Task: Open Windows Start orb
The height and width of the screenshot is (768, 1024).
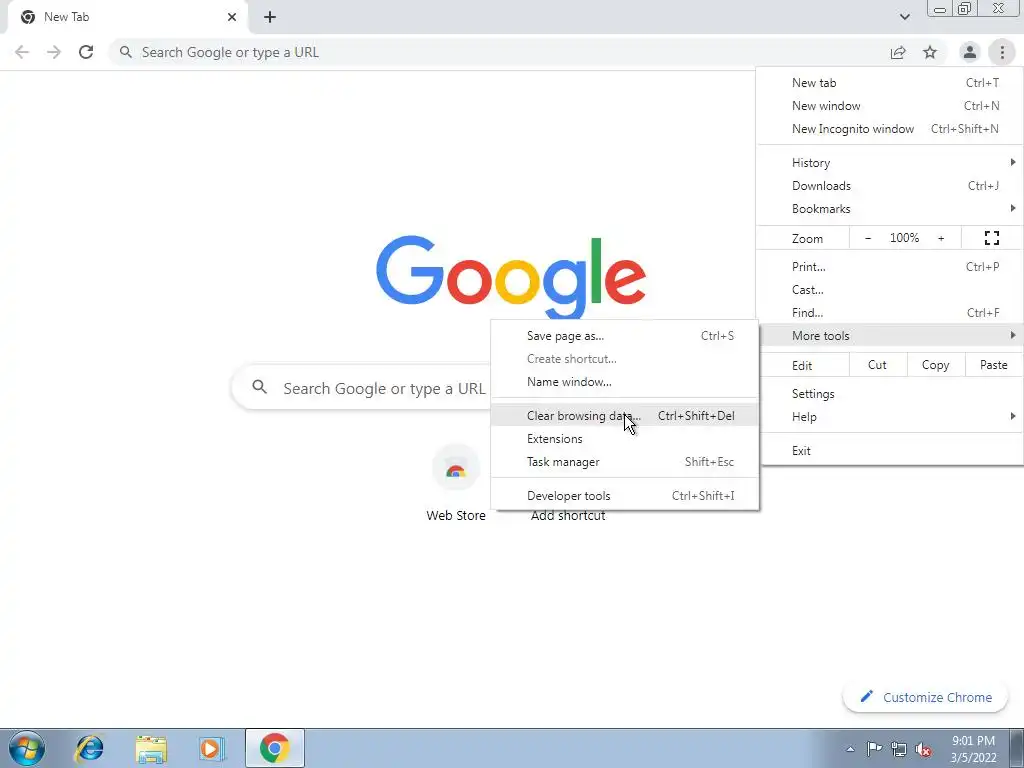Action: 27,748
